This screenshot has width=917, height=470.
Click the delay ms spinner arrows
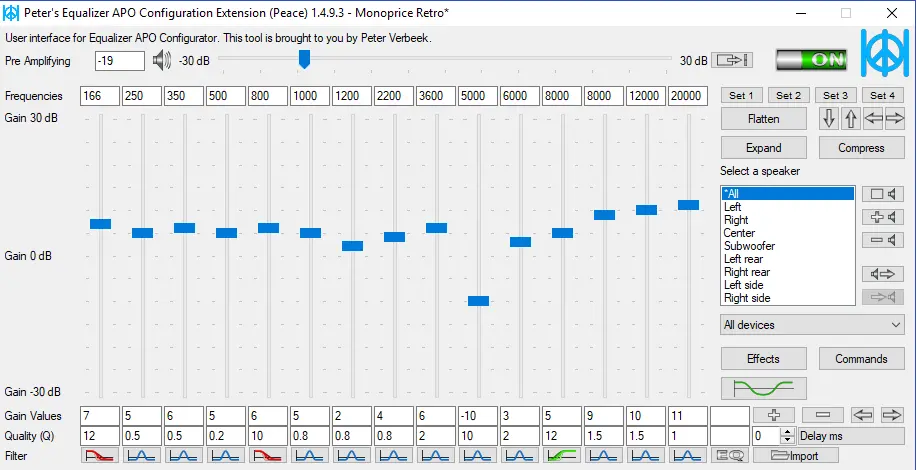click(x=787, y=436)
